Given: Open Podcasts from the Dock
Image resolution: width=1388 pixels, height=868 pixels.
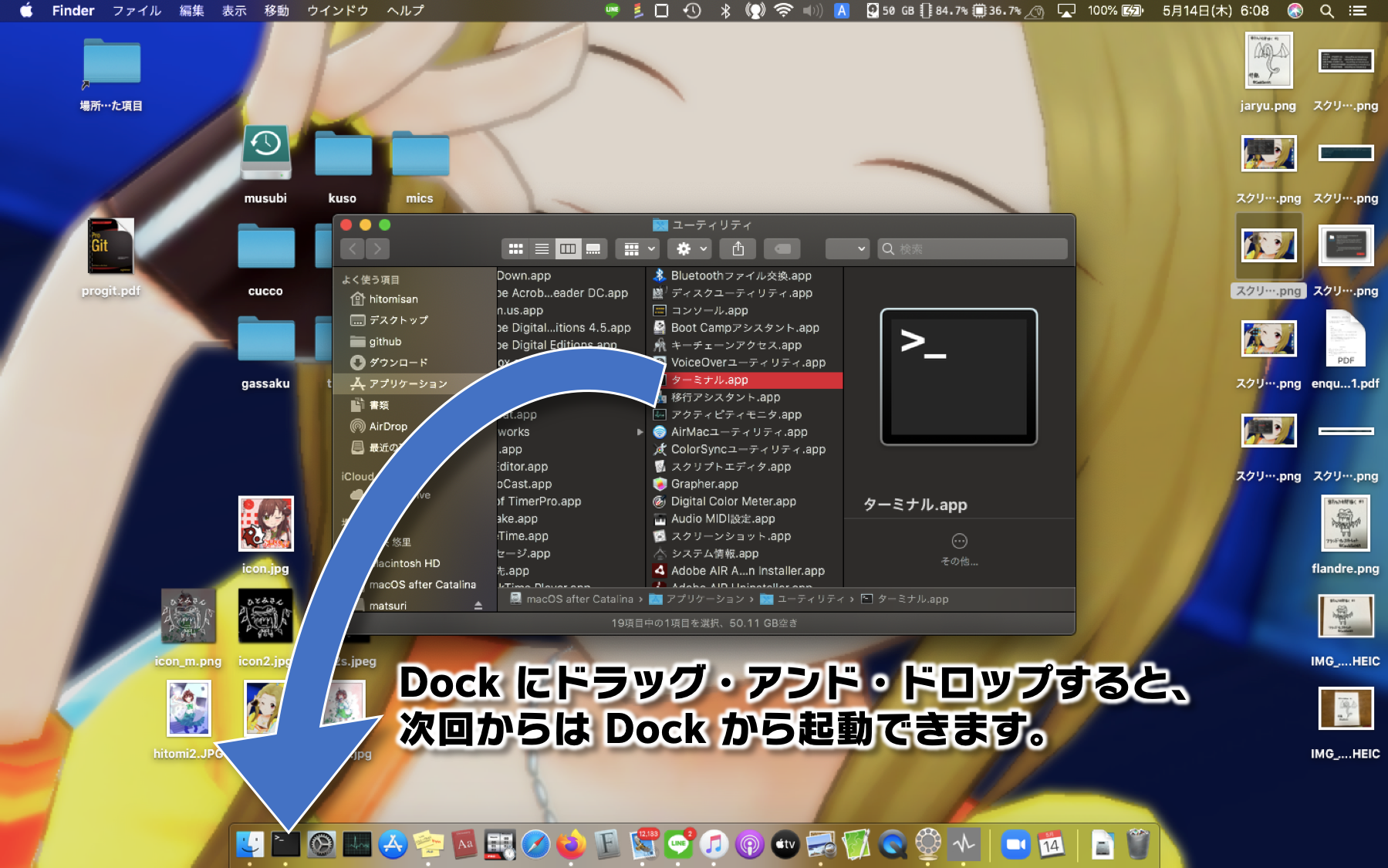Looking at the screenshot, I should pos(749,844).
